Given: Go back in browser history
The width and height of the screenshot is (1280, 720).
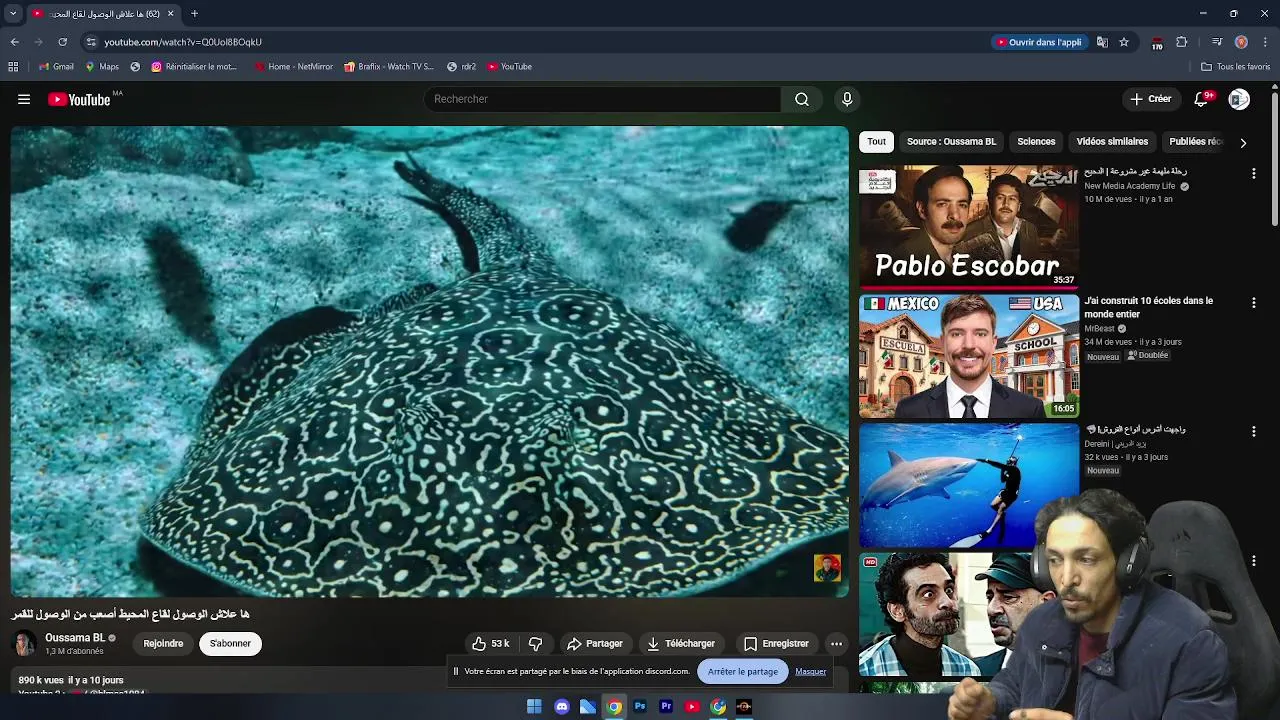Looking at the screenshot, I should (14, 42).
